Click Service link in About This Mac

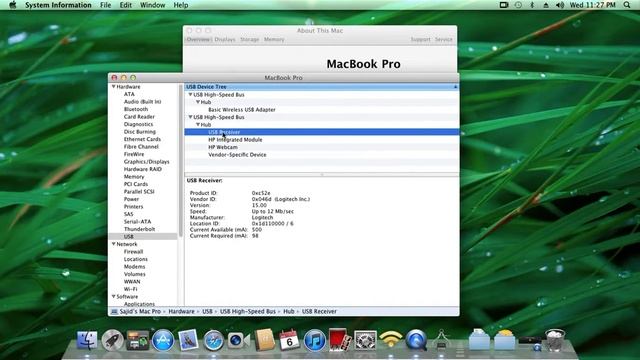[443, 40]
